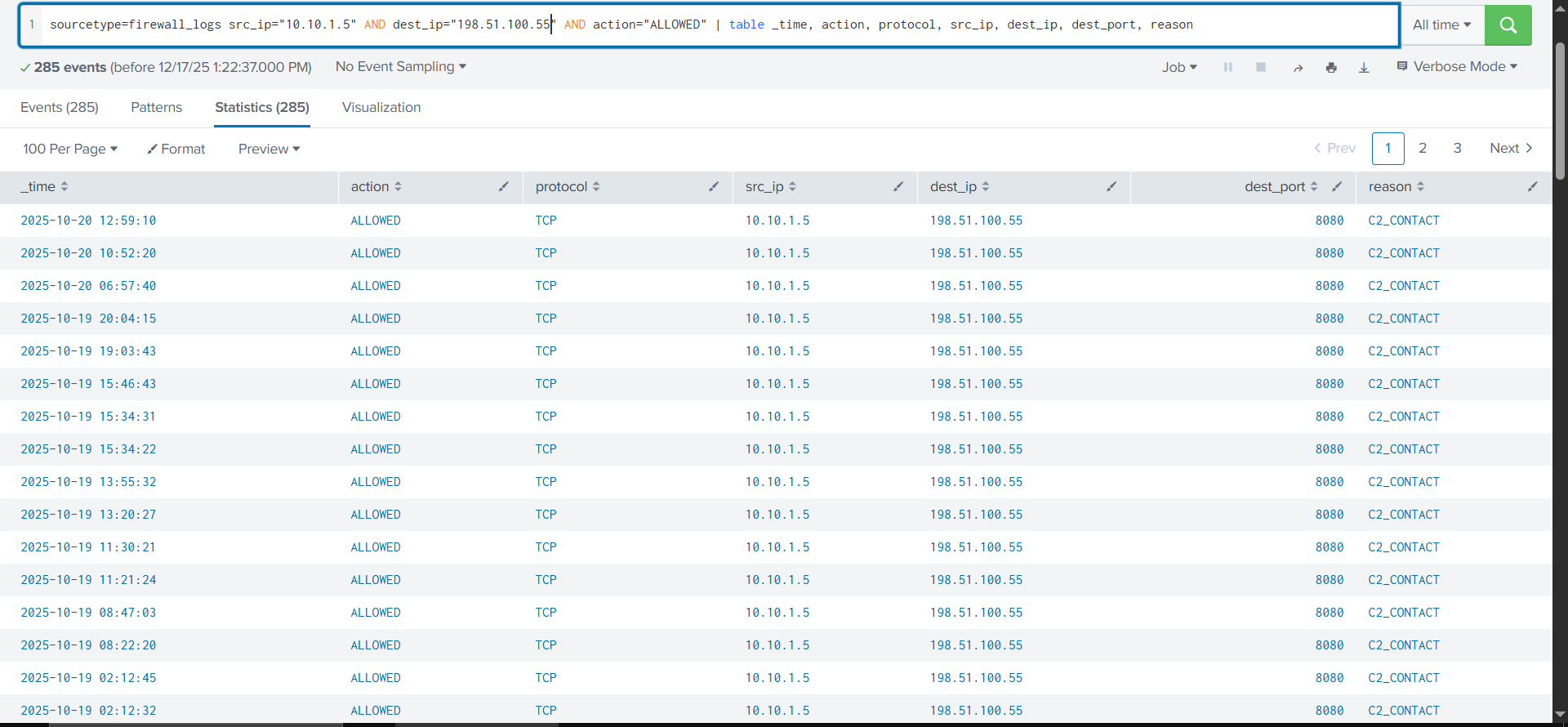1568x727 pixels.
Task: Click the green search magnifier button
Action: click(x=1508, y=25)
